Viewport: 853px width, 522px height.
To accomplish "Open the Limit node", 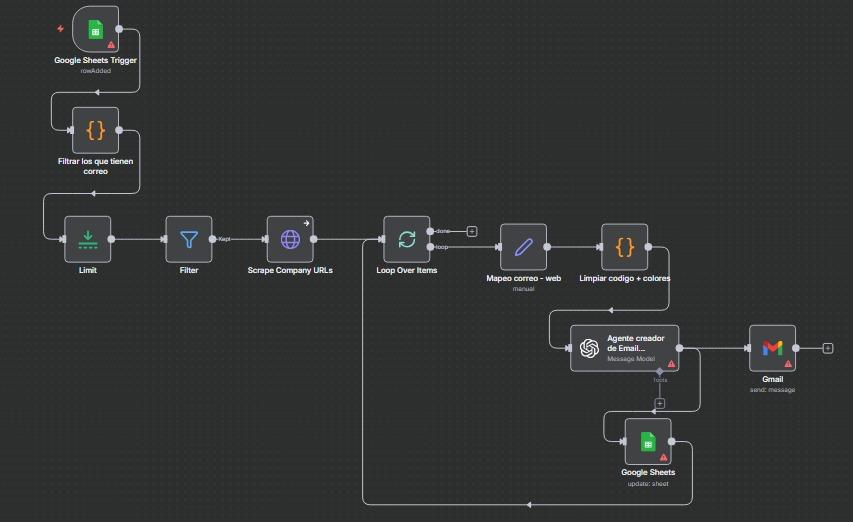I will point(87,239).
